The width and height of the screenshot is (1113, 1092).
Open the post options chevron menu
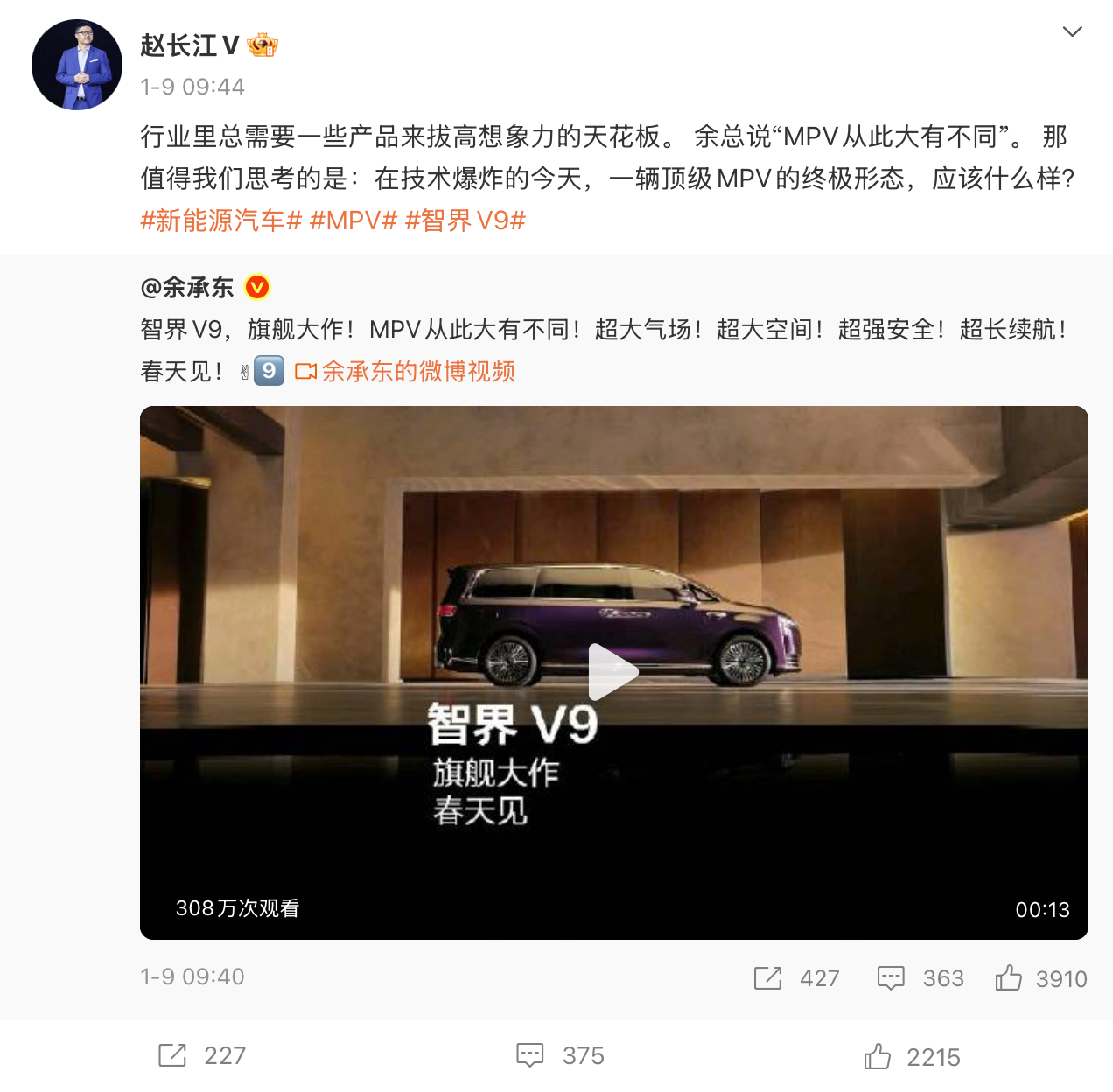[1072, 32]
